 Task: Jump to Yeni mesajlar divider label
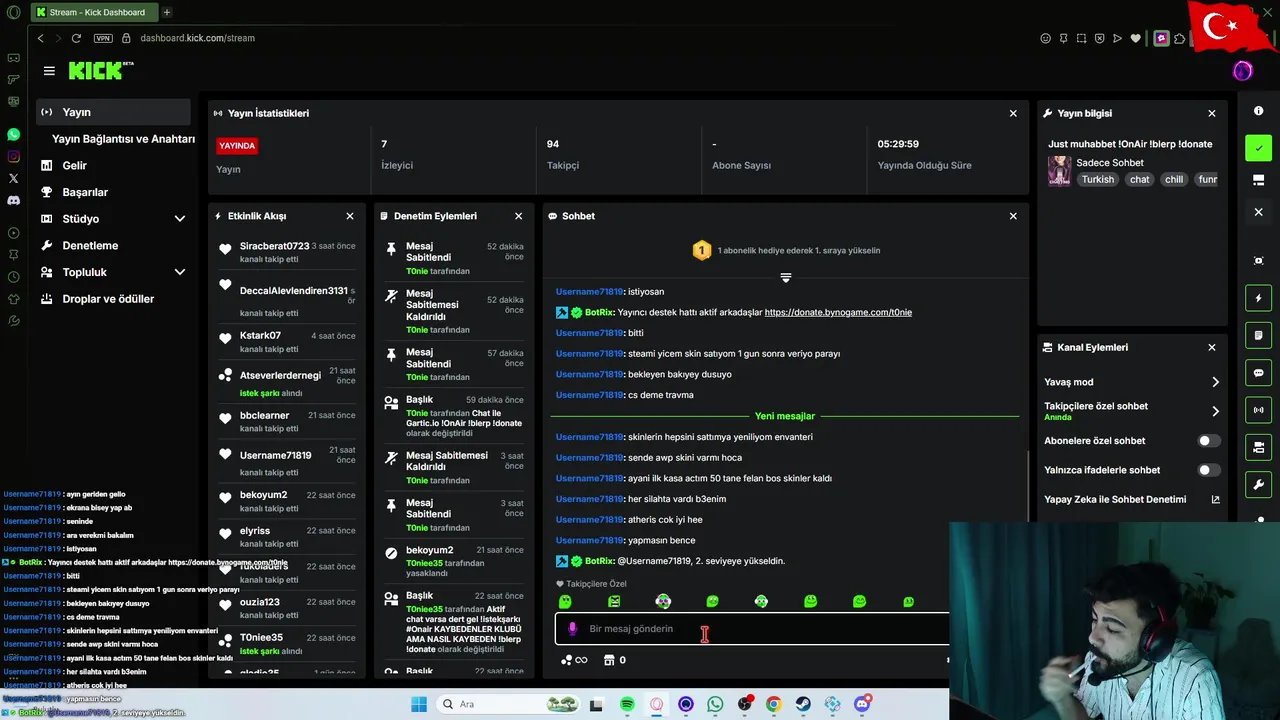[x=785, y=416]
